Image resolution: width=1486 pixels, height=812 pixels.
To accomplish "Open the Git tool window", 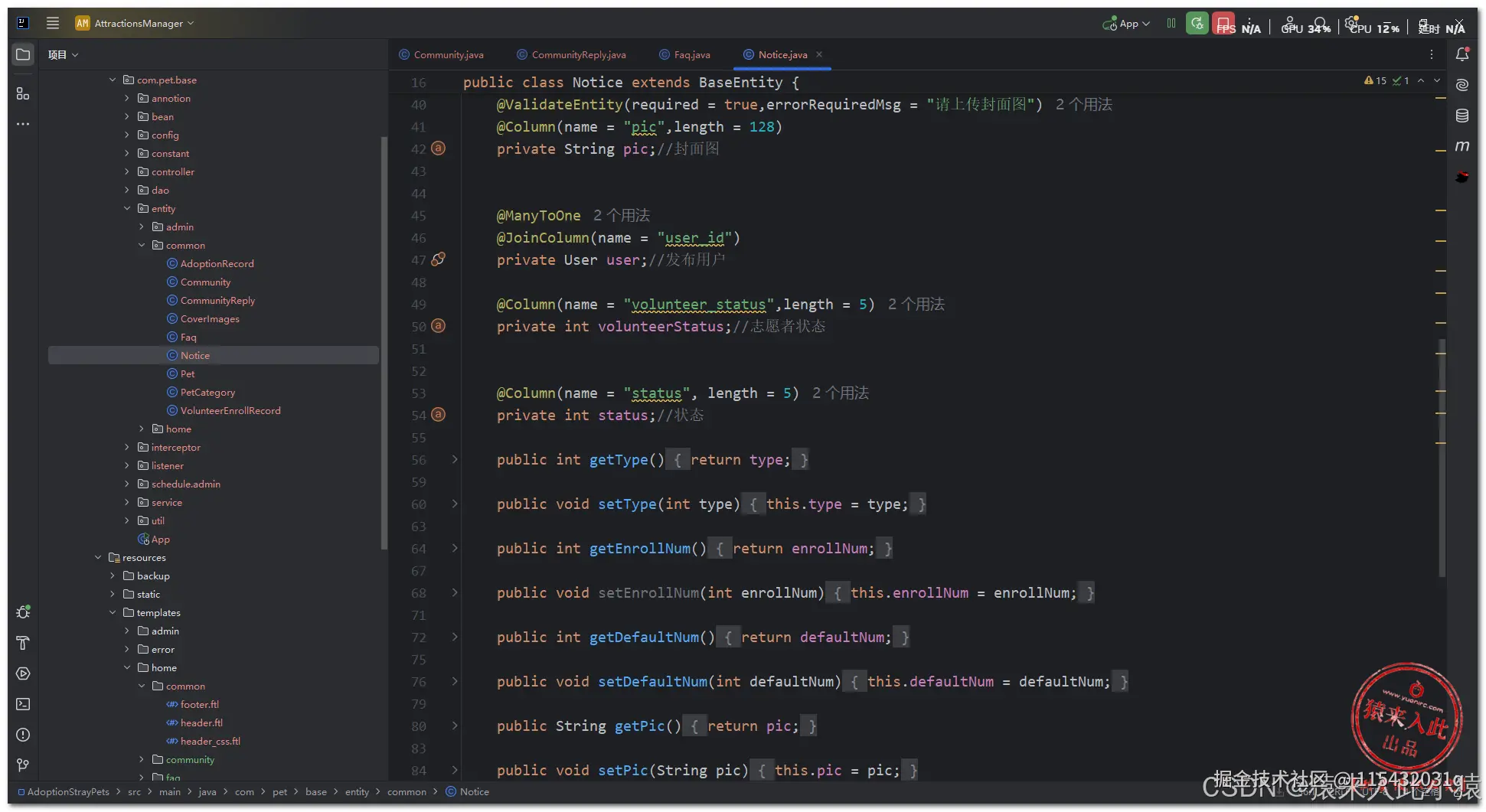I will 23,765.
